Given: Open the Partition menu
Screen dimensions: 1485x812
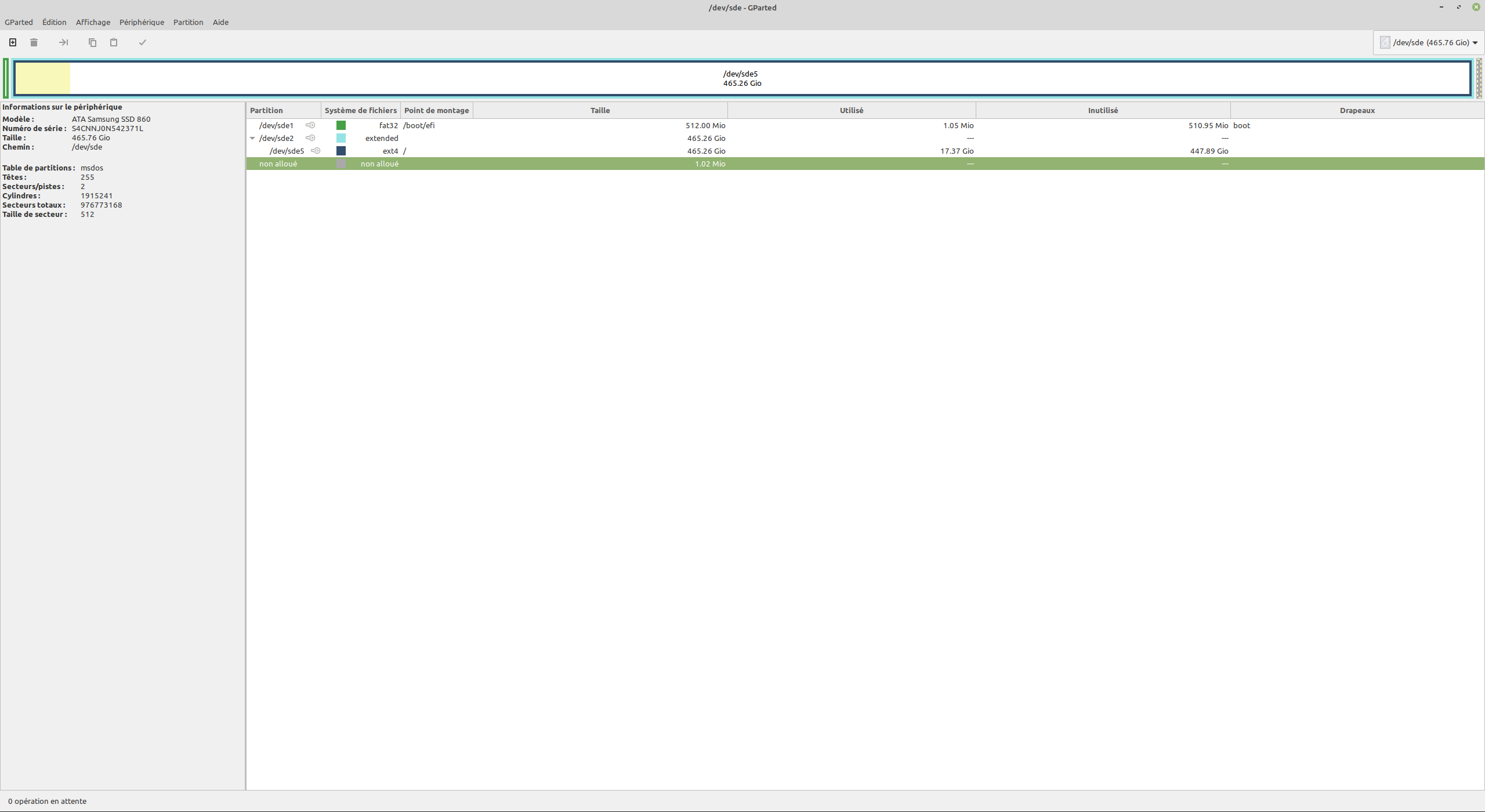Looking at the screenshot, I should pyautogui.click(x=188, y=22).
